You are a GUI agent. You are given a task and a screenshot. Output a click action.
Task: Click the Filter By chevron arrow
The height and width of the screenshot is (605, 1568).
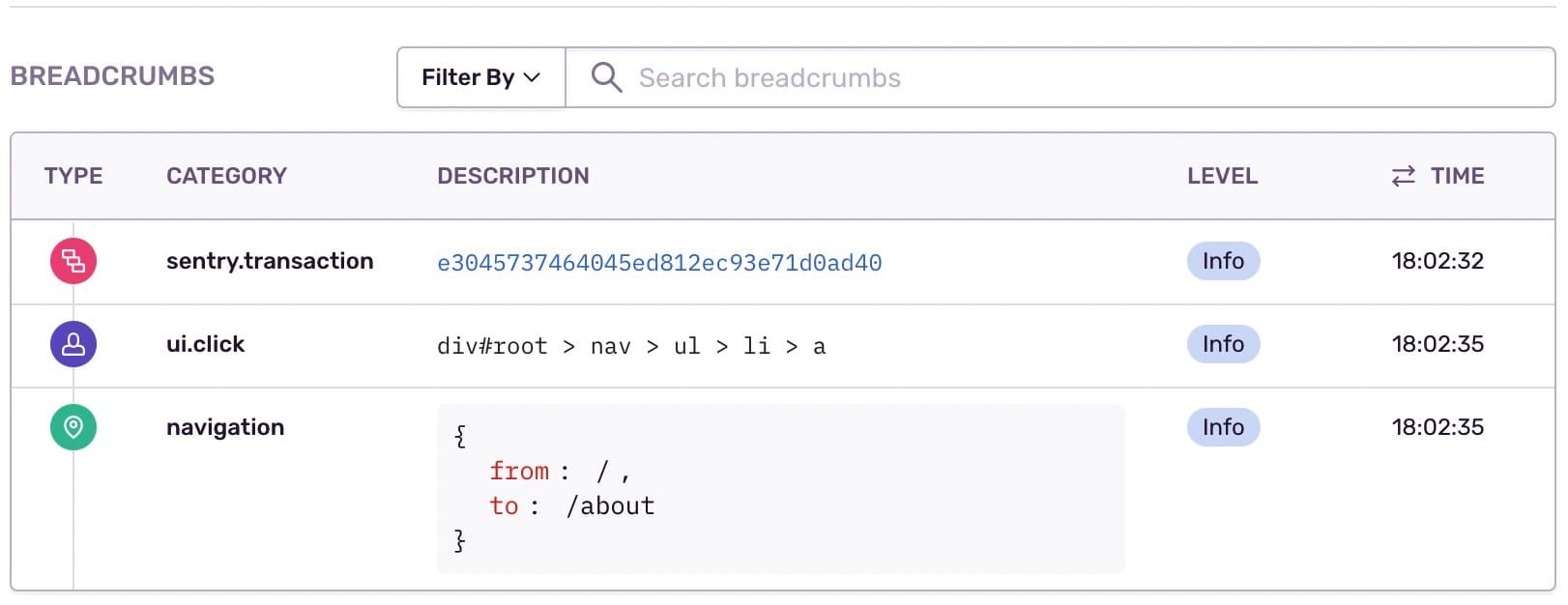click(532, 77)
